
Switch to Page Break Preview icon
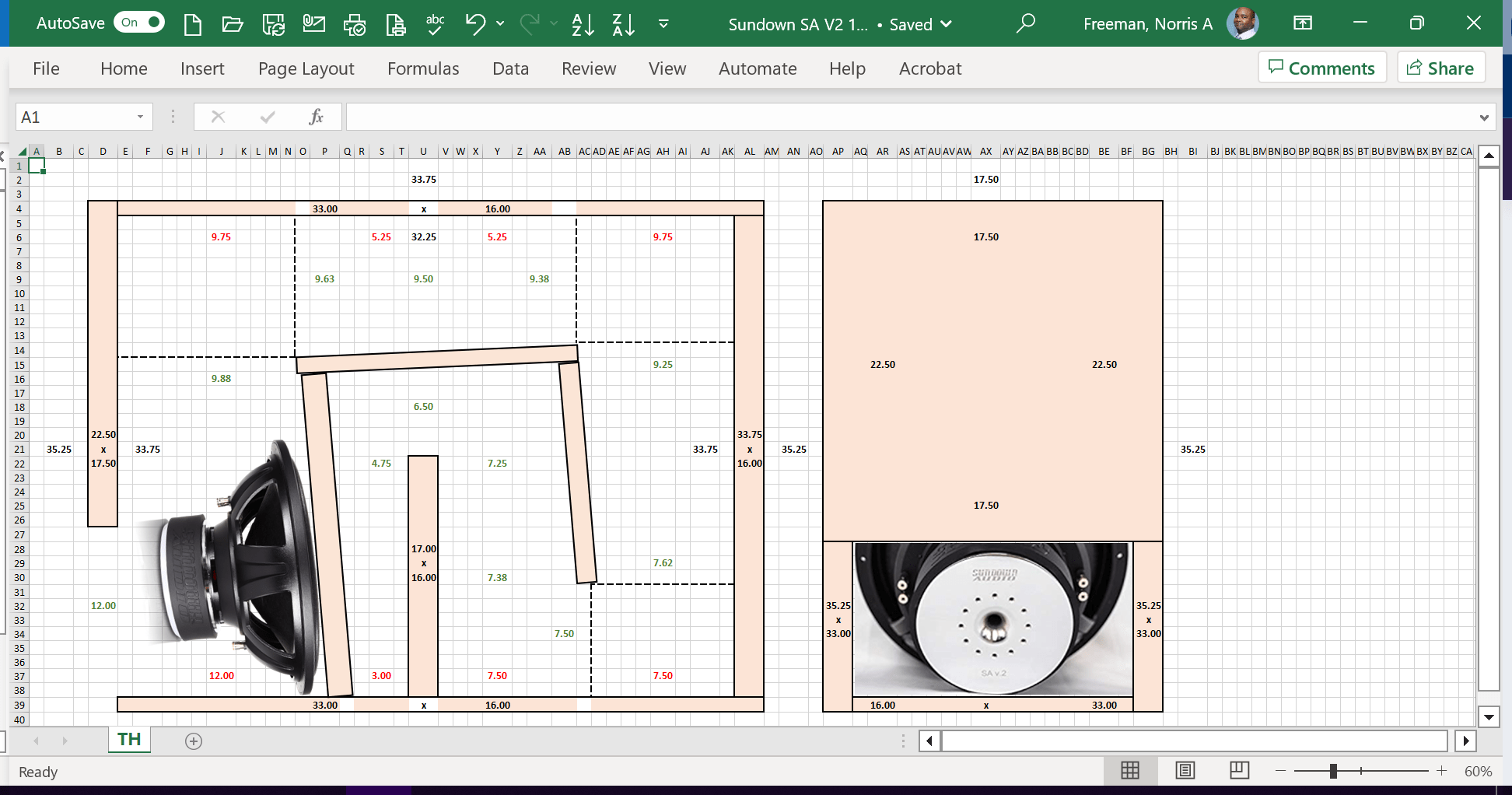click(1240, 771)
